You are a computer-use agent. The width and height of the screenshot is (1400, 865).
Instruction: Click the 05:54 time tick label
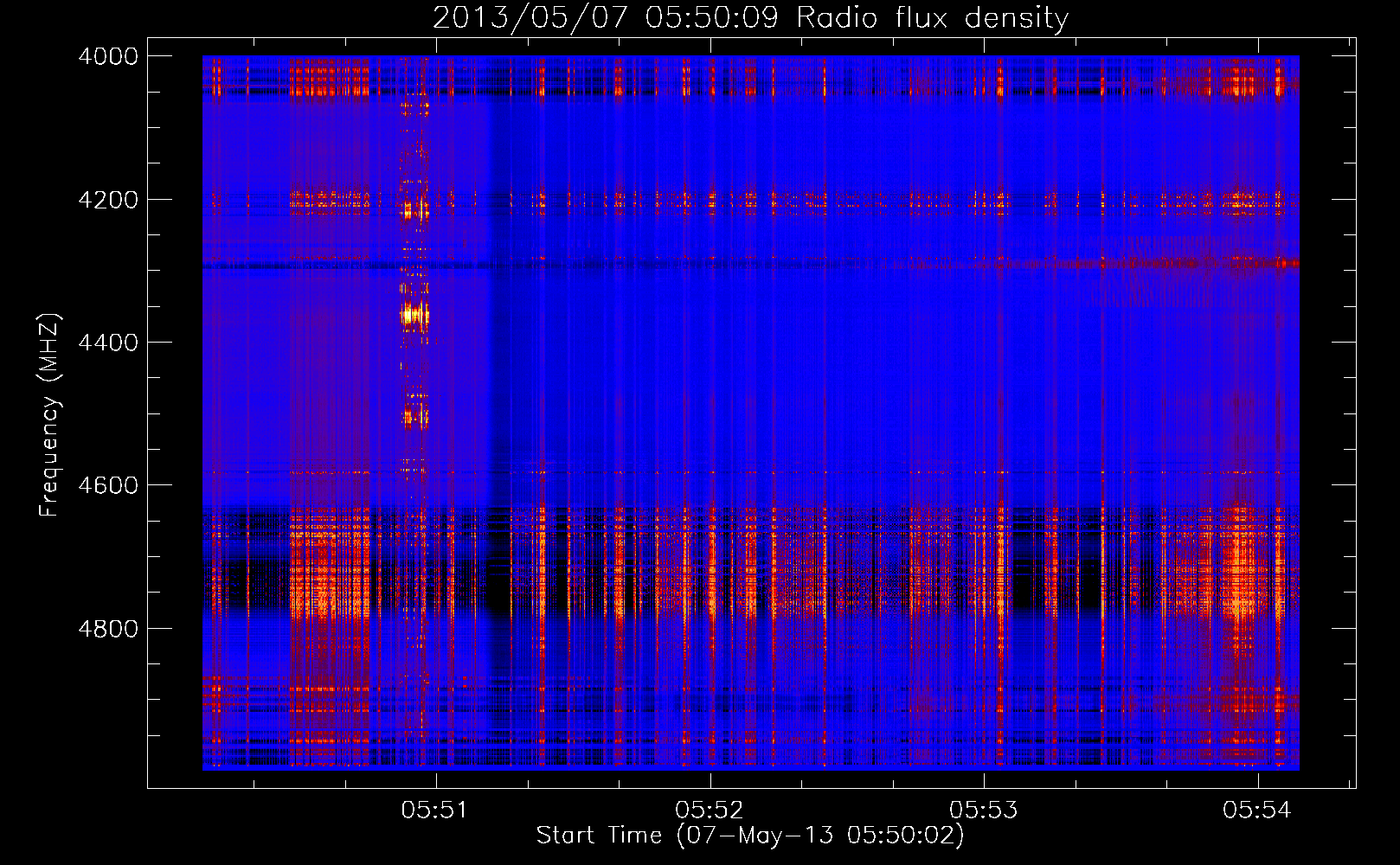1256,810
